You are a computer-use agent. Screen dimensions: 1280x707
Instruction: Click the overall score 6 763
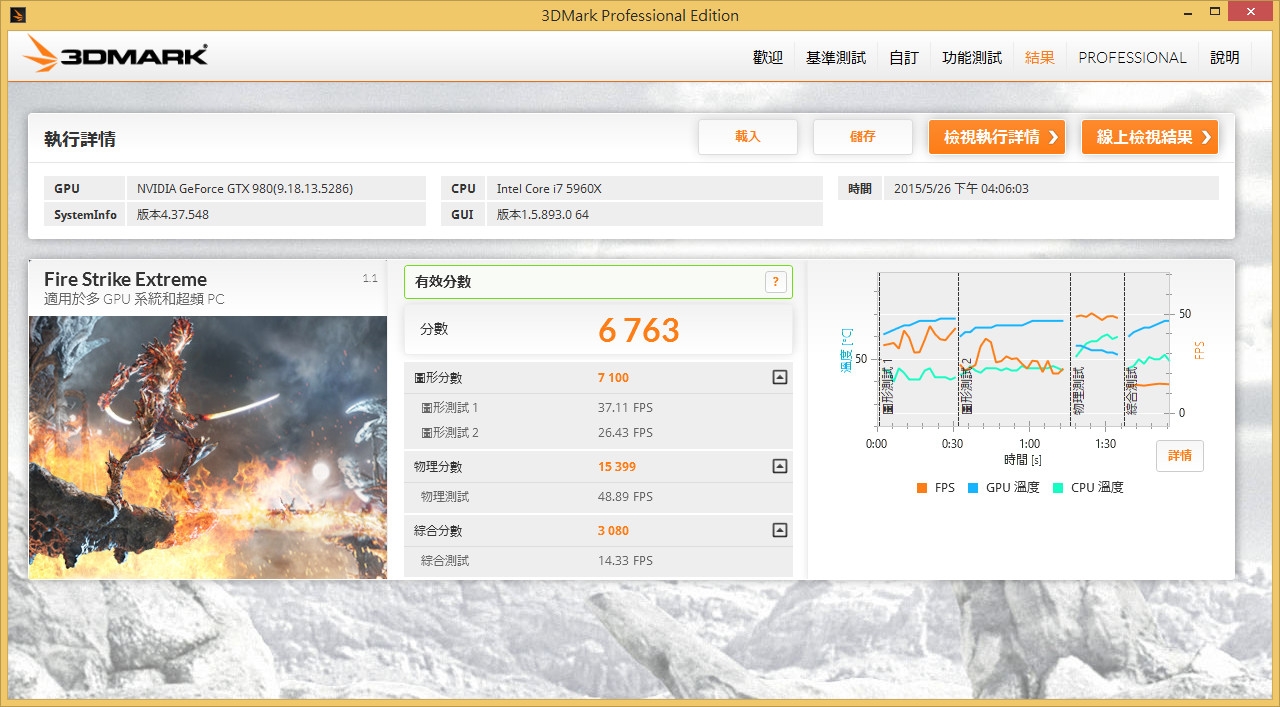[x=639, y=330]
